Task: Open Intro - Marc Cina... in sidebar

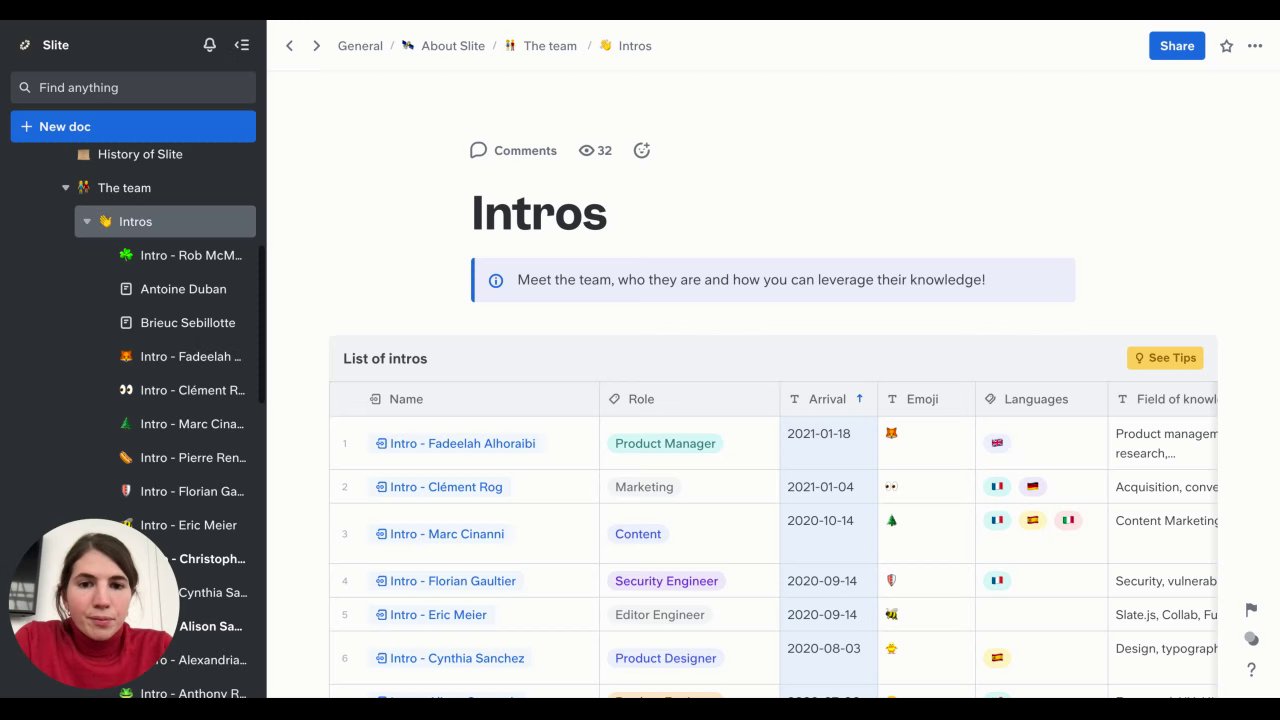Action: (x=192, y=424)
